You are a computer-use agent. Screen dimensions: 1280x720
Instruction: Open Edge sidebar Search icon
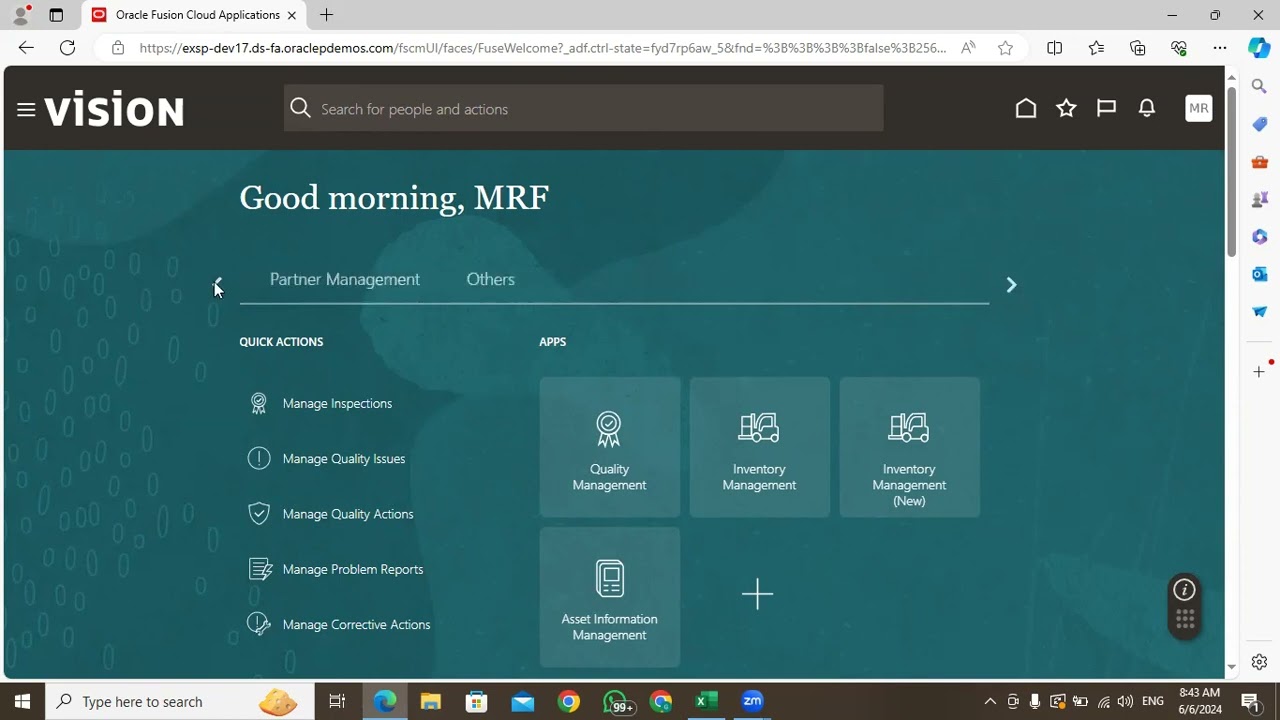point(1260,87)
